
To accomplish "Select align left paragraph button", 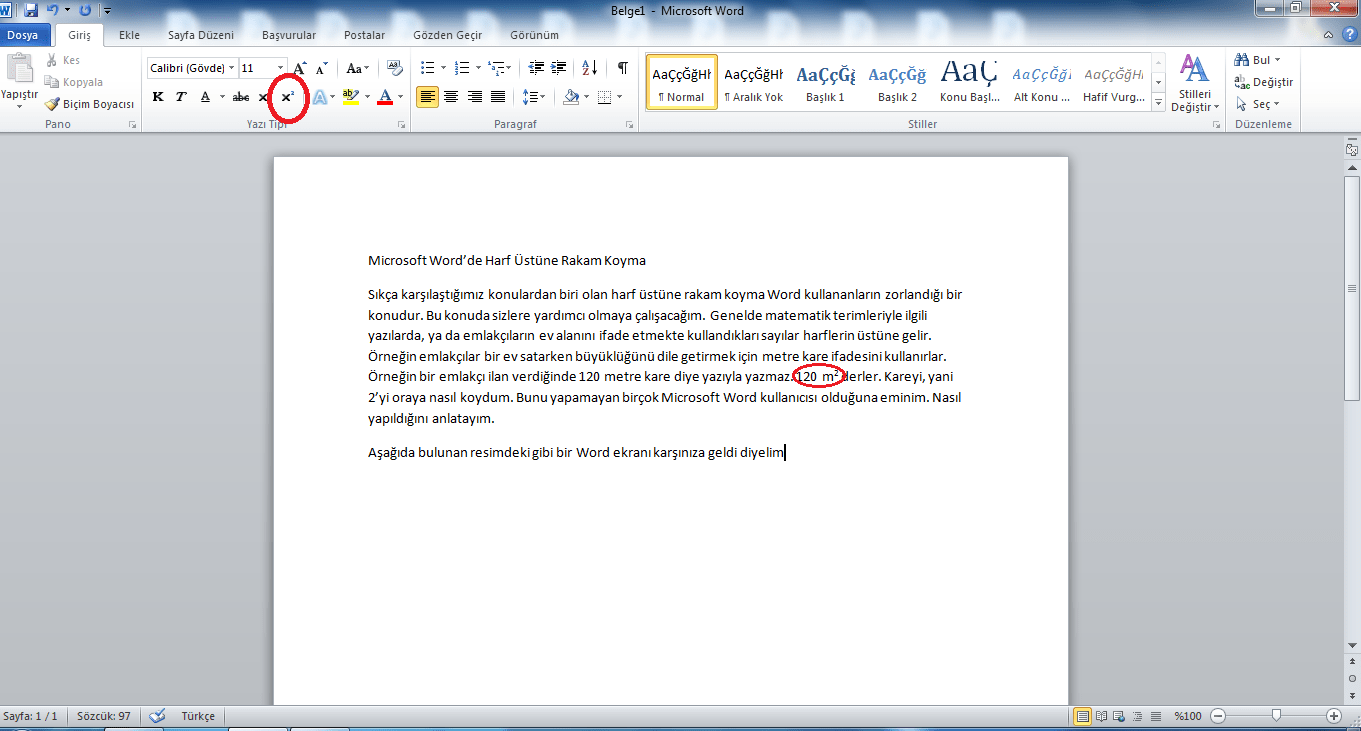I will [427, 97].
